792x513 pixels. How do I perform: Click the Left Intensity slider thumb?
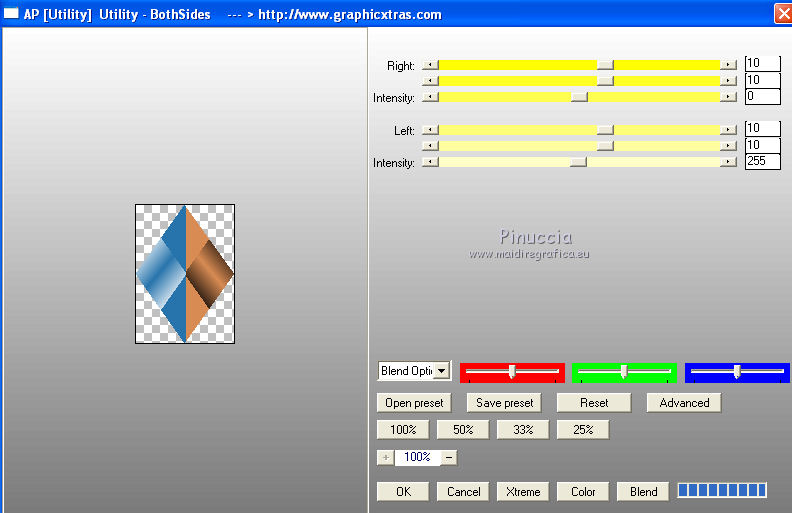click(578, 162)
